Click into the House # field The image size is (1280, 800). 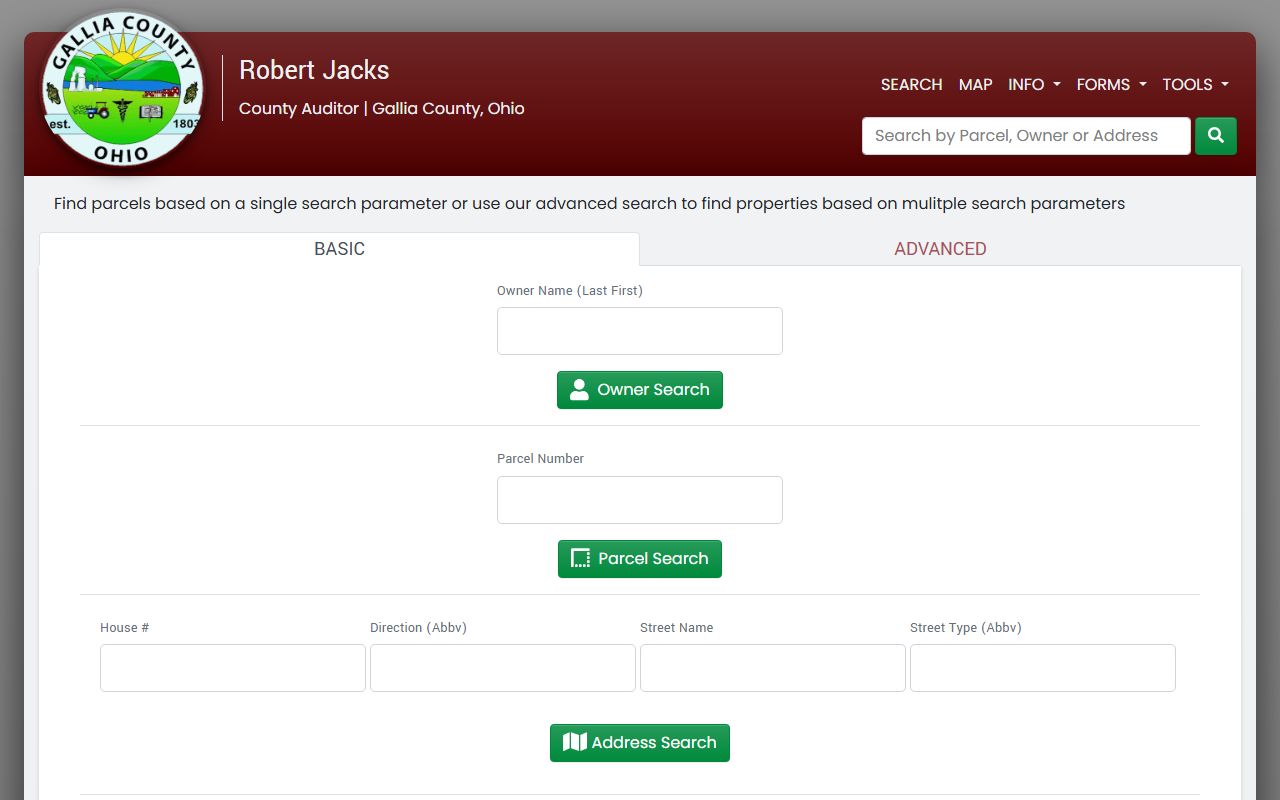[x=233, y=668]
